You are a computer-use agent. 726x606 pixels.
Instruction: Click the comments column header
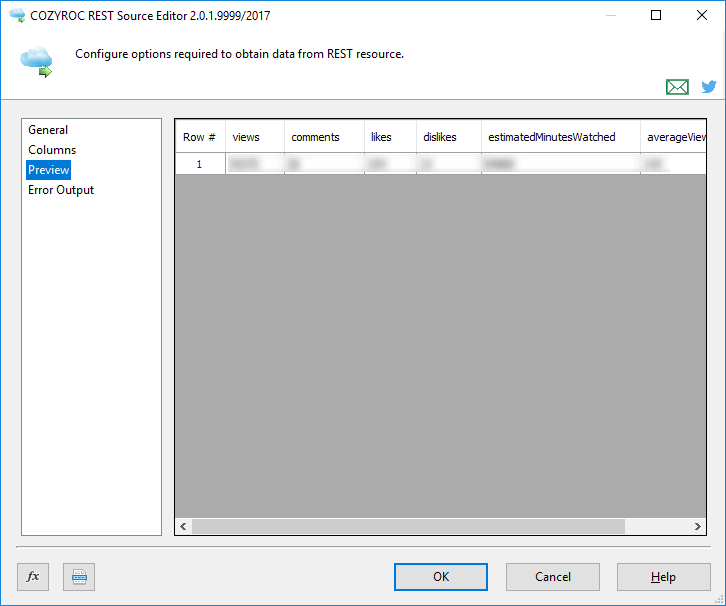coord(325,137)
